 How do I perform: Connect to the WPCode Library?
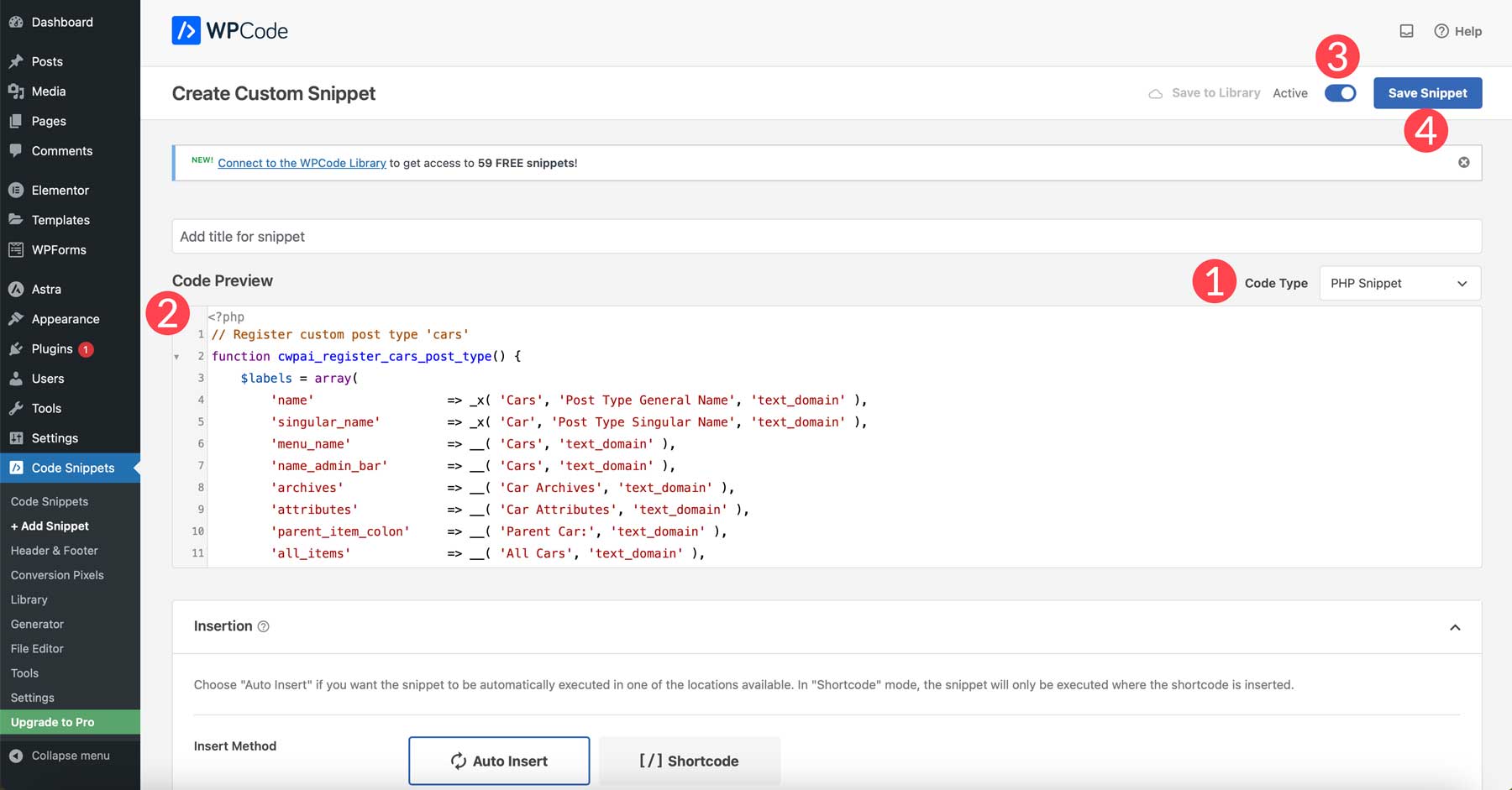[x=301, y=163]
